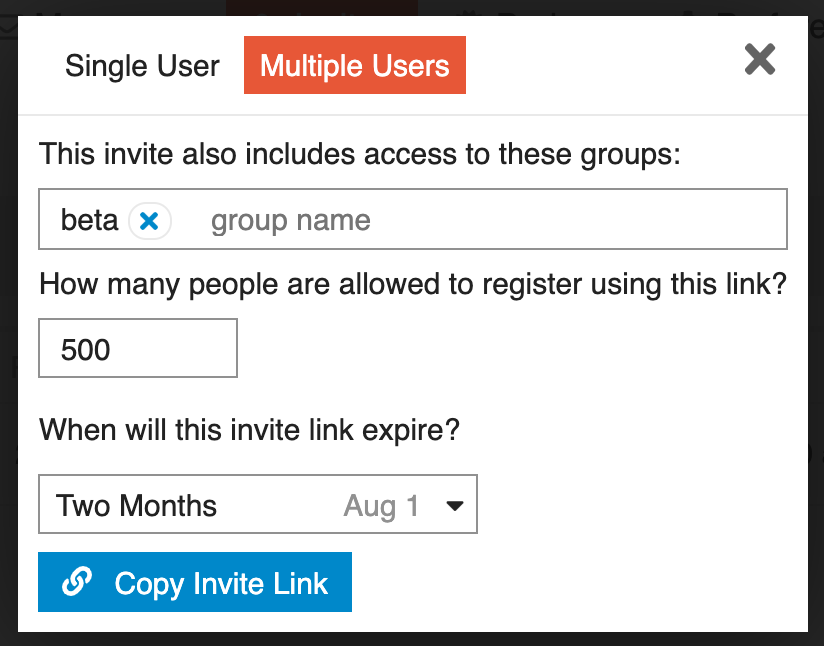
Task: Click the 'When will this invite link expire' label
Action: pos(249,431)
